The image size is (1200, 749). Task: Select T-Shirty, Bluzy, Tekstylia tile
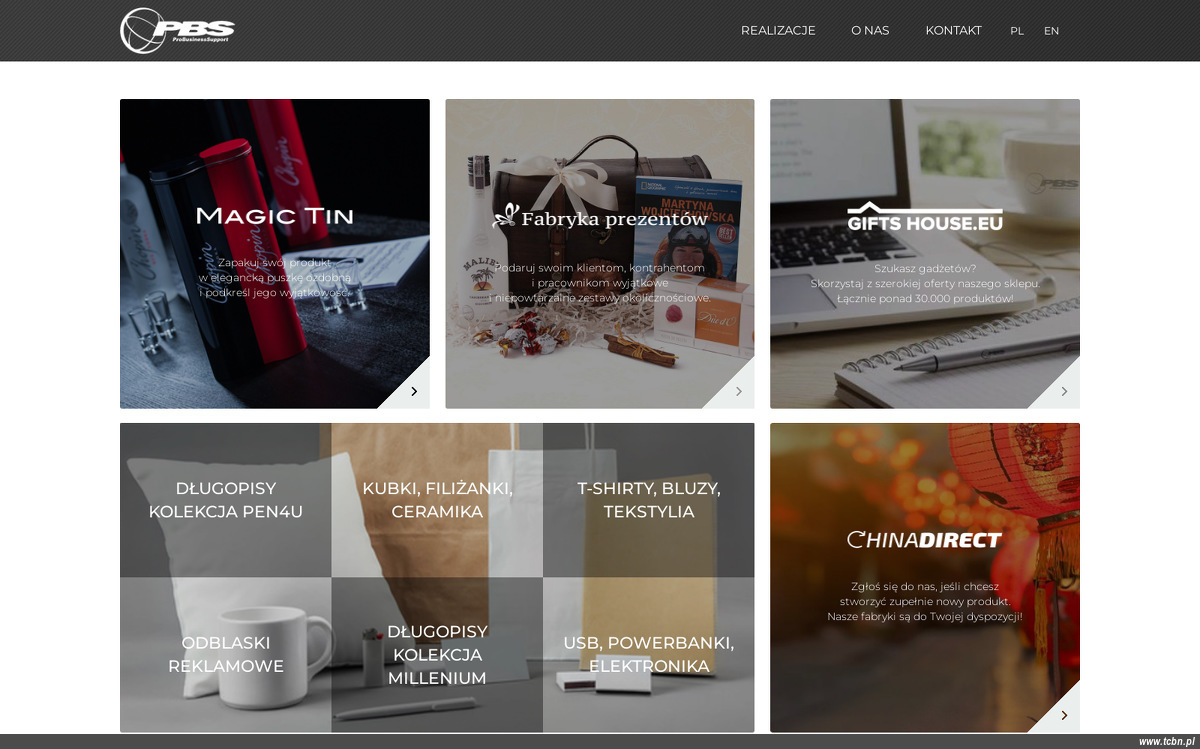click(x=649, y=500)
